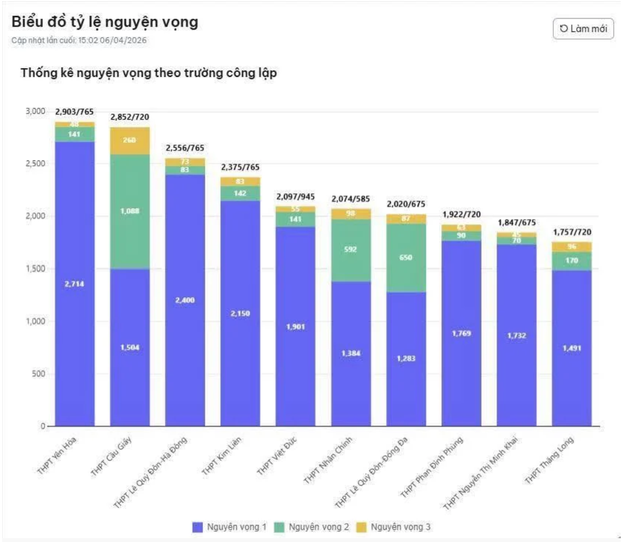The height and width of the screenshot is (542, 640).
Task: Click the 2,903/765 total label
Action: [x=75, y=111]
